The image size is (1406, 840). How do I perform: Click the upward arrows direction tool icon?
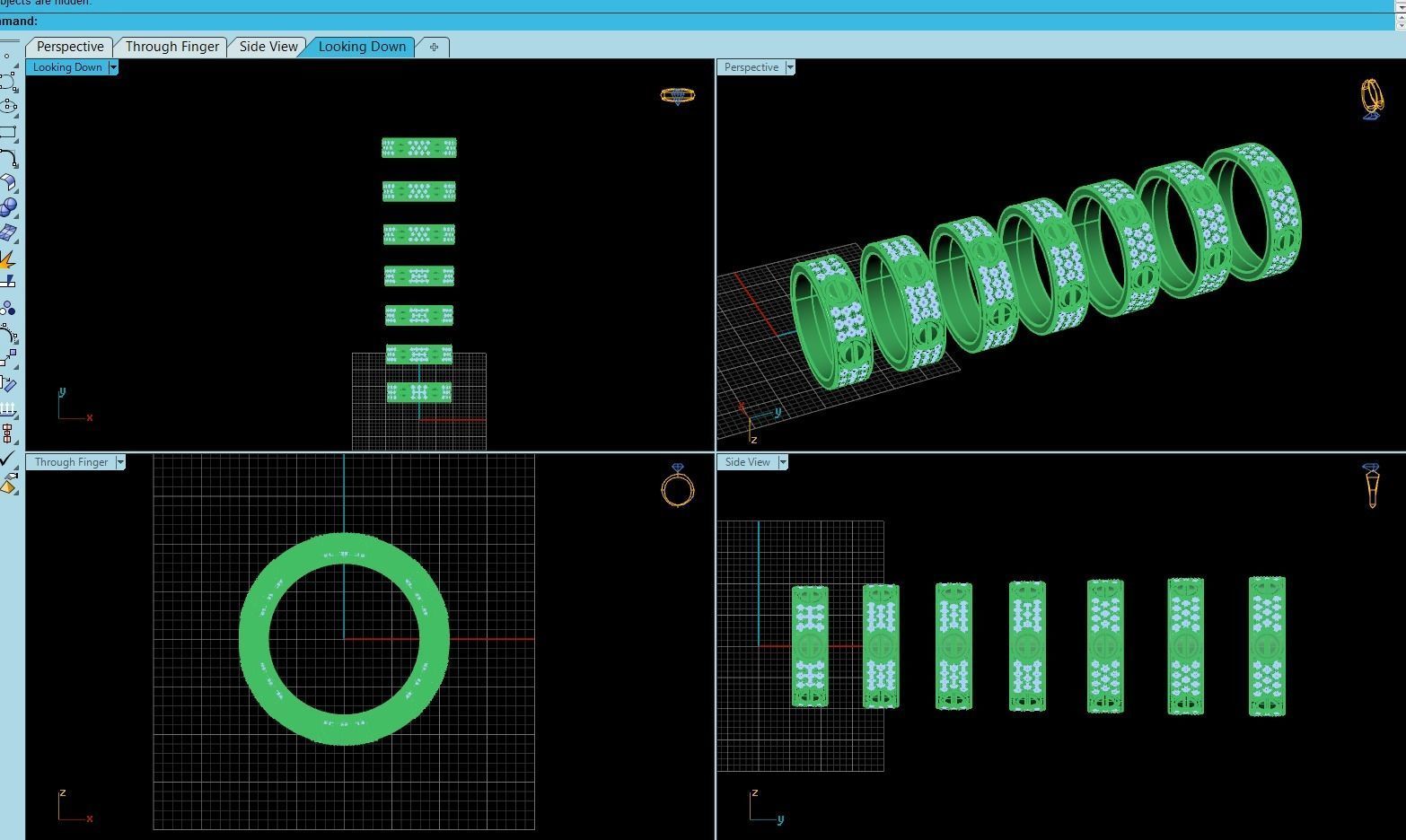pyautogui.click(x=8, y=409)
